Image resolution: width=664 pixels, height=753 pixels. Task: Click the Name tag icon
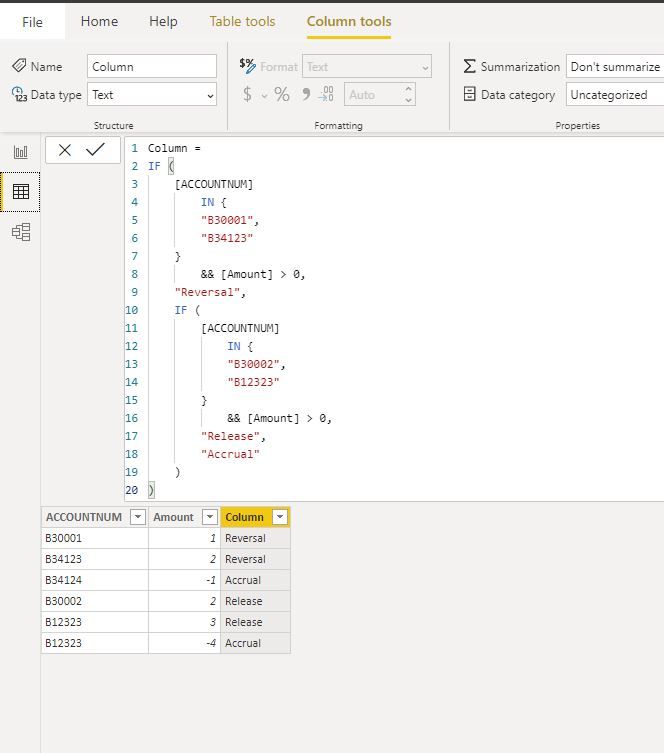19,66
